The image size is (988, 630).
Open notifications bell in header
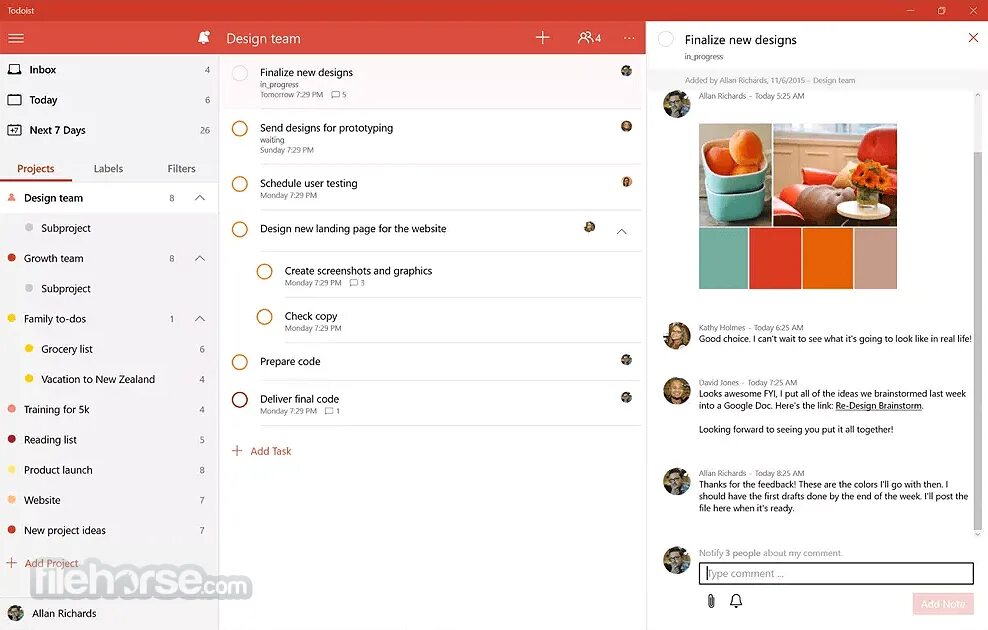tap(204, 38)
